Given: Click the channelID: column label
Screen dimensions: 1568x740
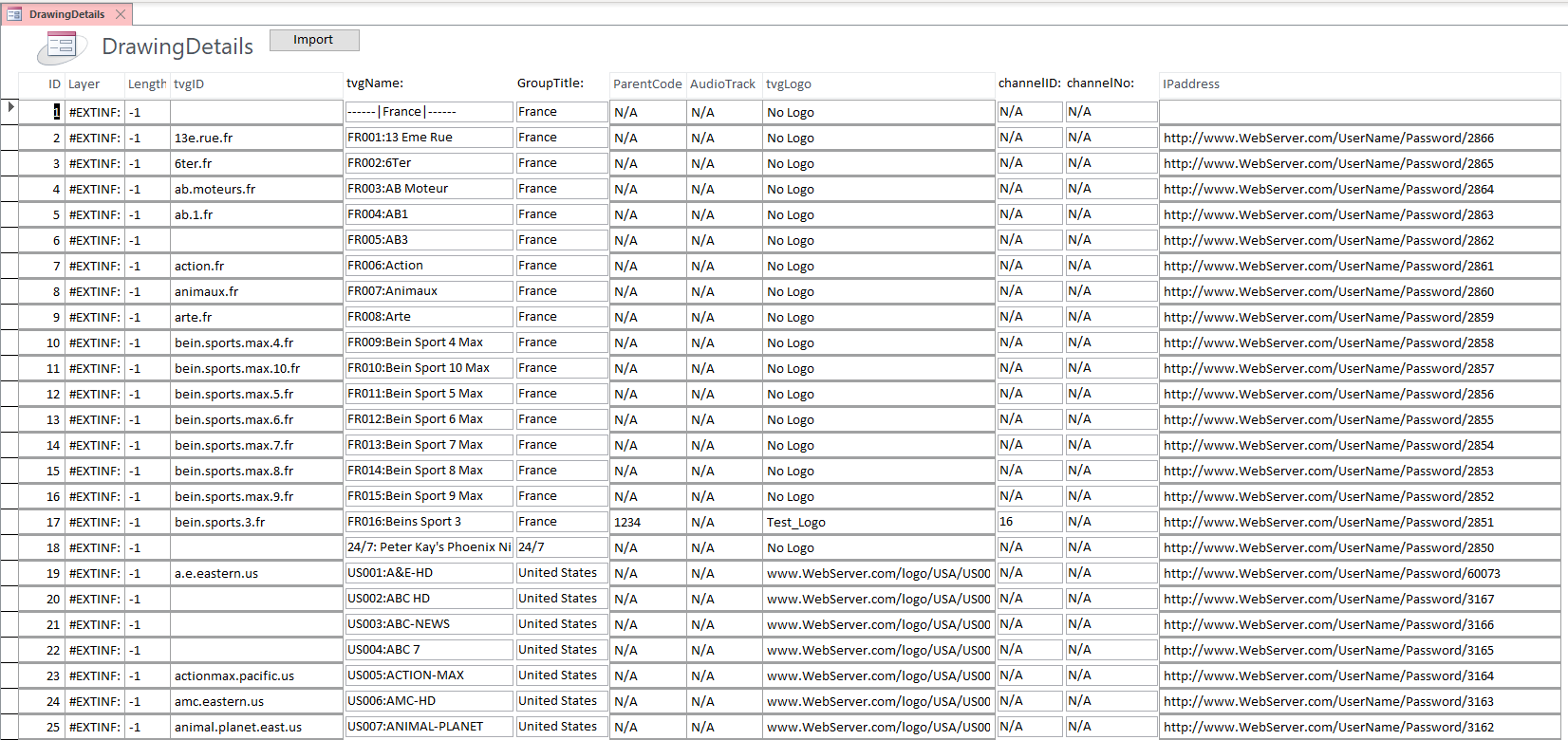Looking at the screenshot, I should [1030, 83].
